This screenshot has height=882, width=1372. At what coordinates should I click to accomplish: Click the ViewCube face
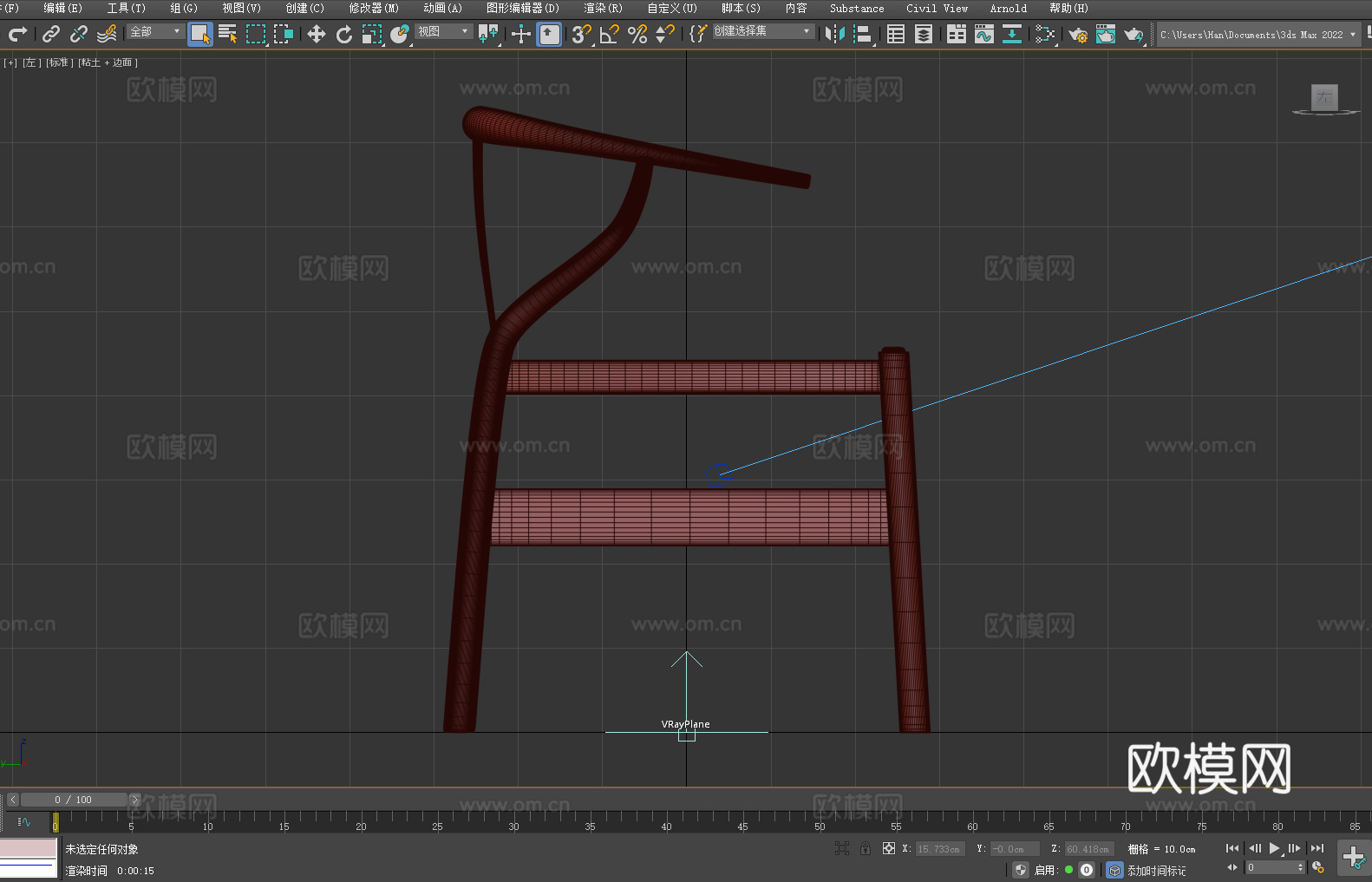click(x=1324, y=97)
